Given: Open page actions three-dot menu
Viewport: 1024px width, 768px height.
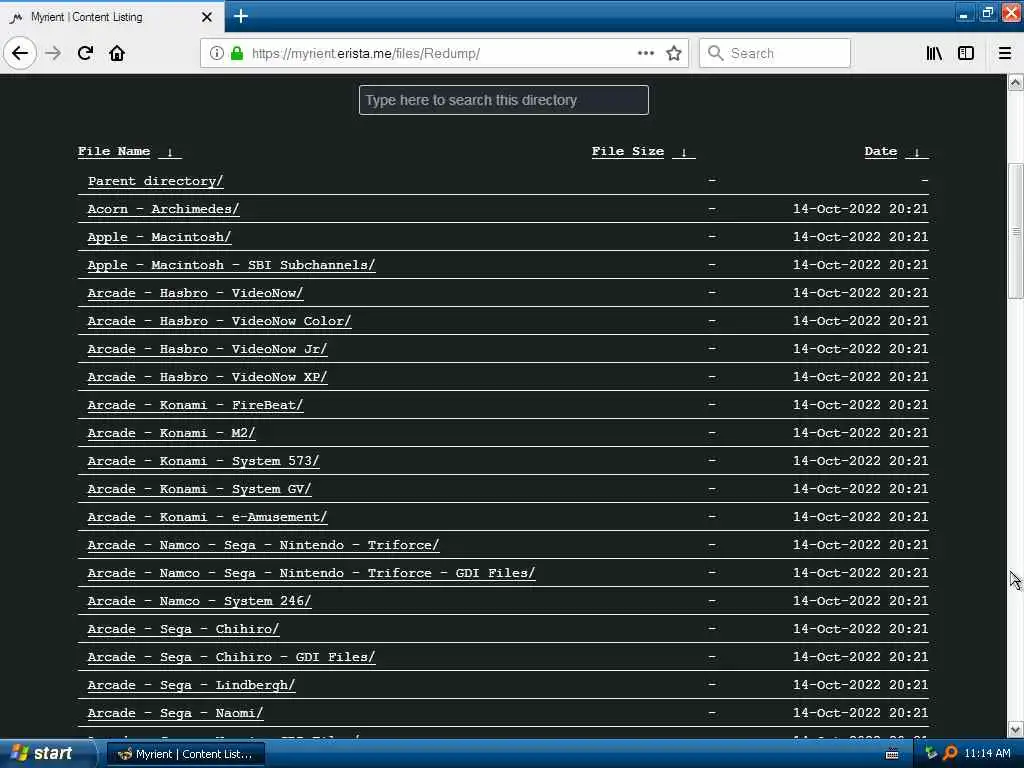Looking at the screenshot, I should click(646, 53).
